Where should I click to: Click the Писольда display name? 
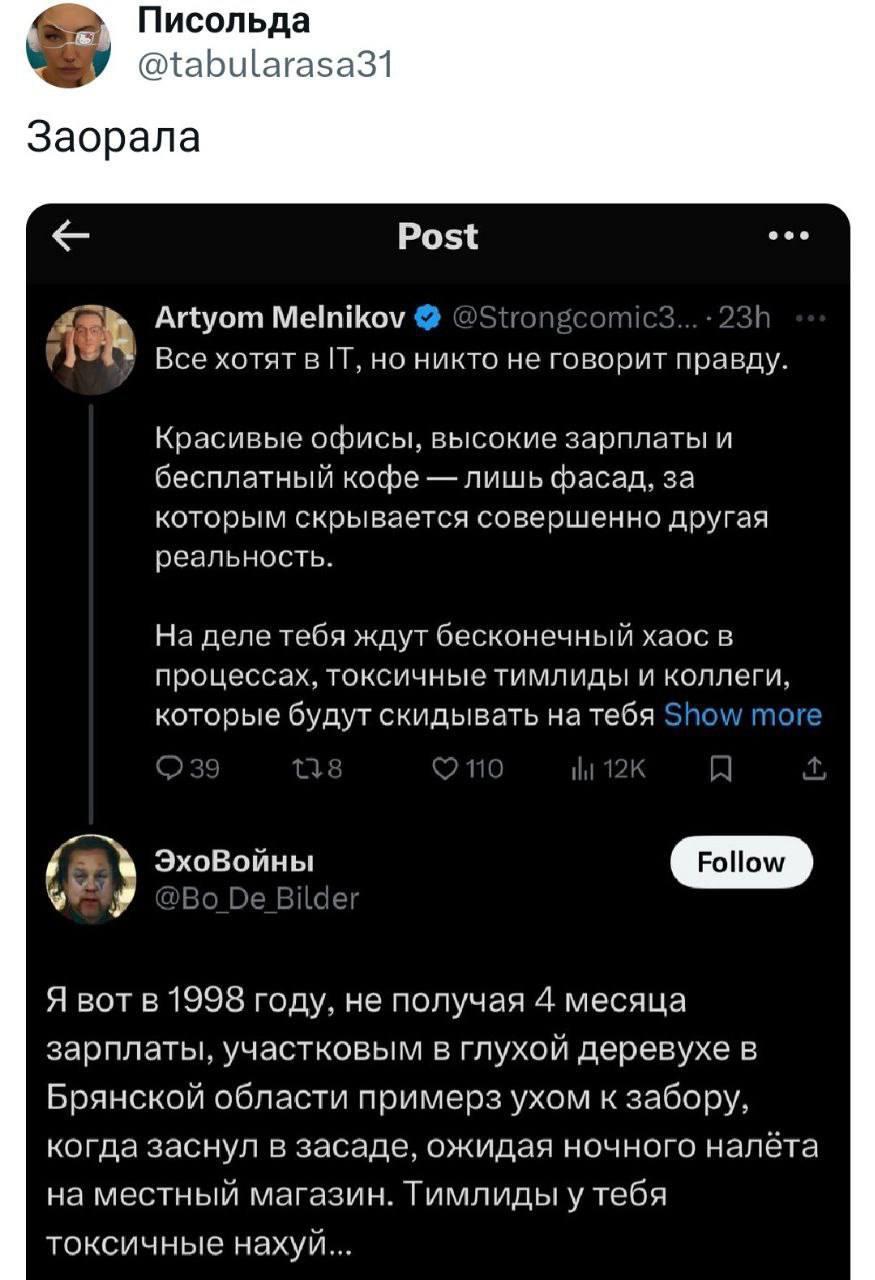(x=222, y=21)
